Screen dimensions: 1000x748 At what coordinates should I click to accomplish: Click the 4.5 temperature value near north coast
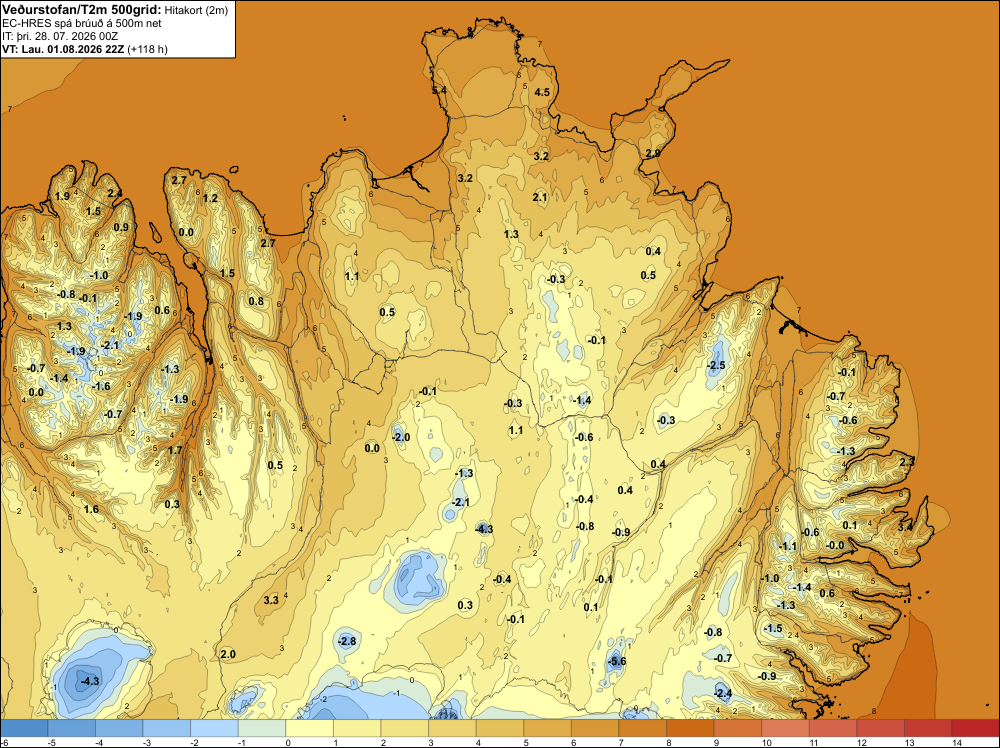point(542,92)
